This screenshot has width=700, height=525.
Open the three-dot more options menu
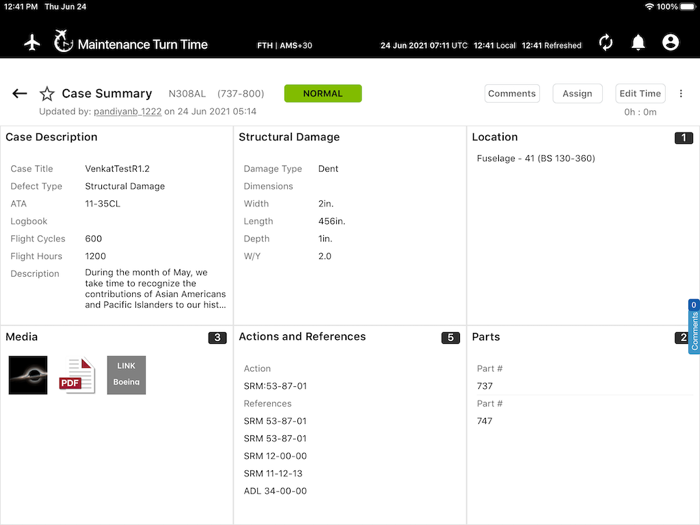[681, 93]
